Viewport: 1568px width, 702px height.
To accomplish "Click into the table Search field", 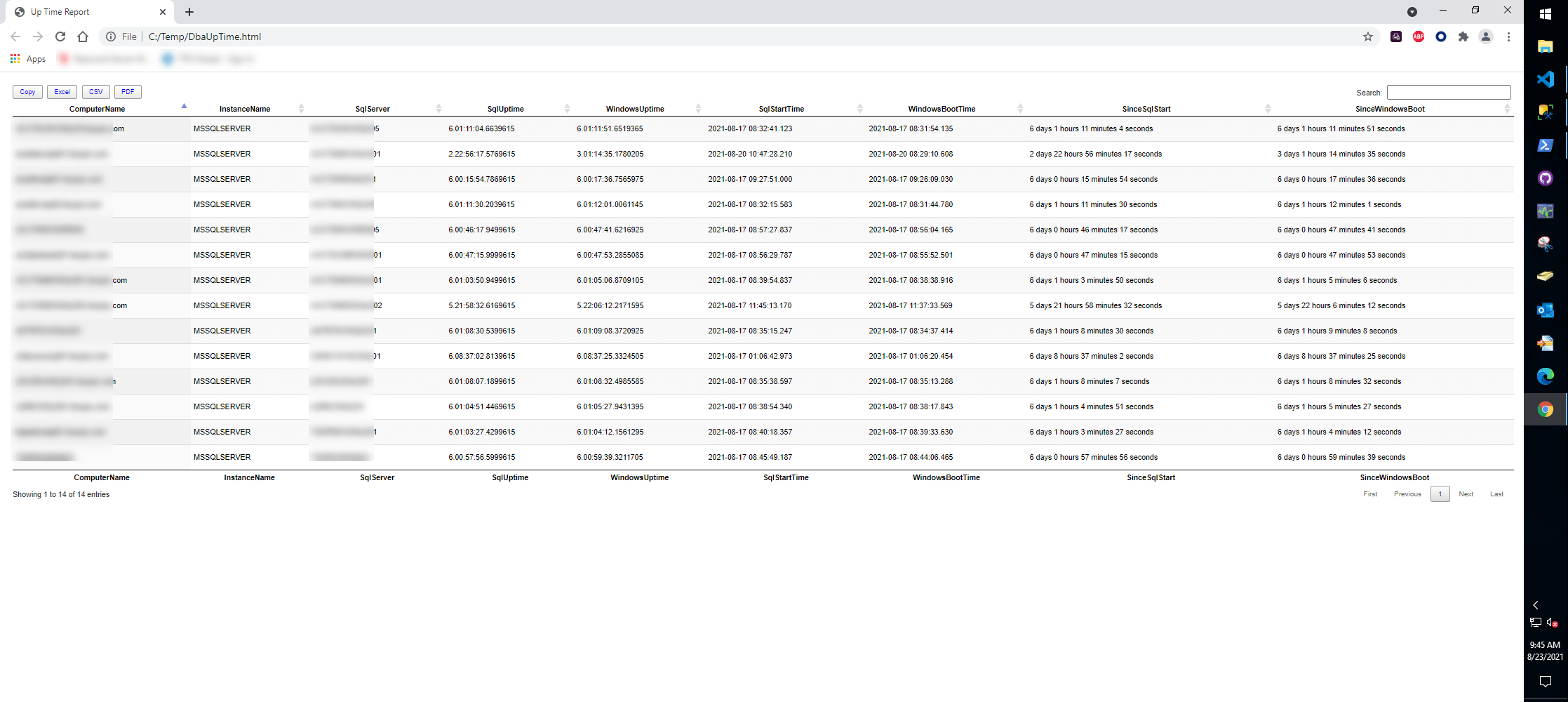I will pos(1448,93).
